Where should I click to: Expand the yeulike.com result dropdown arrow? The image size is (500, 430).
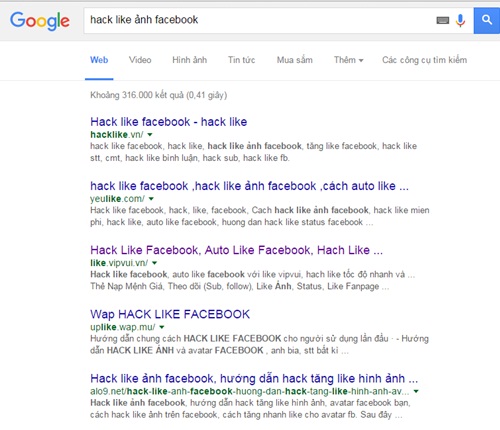(151, 199)
